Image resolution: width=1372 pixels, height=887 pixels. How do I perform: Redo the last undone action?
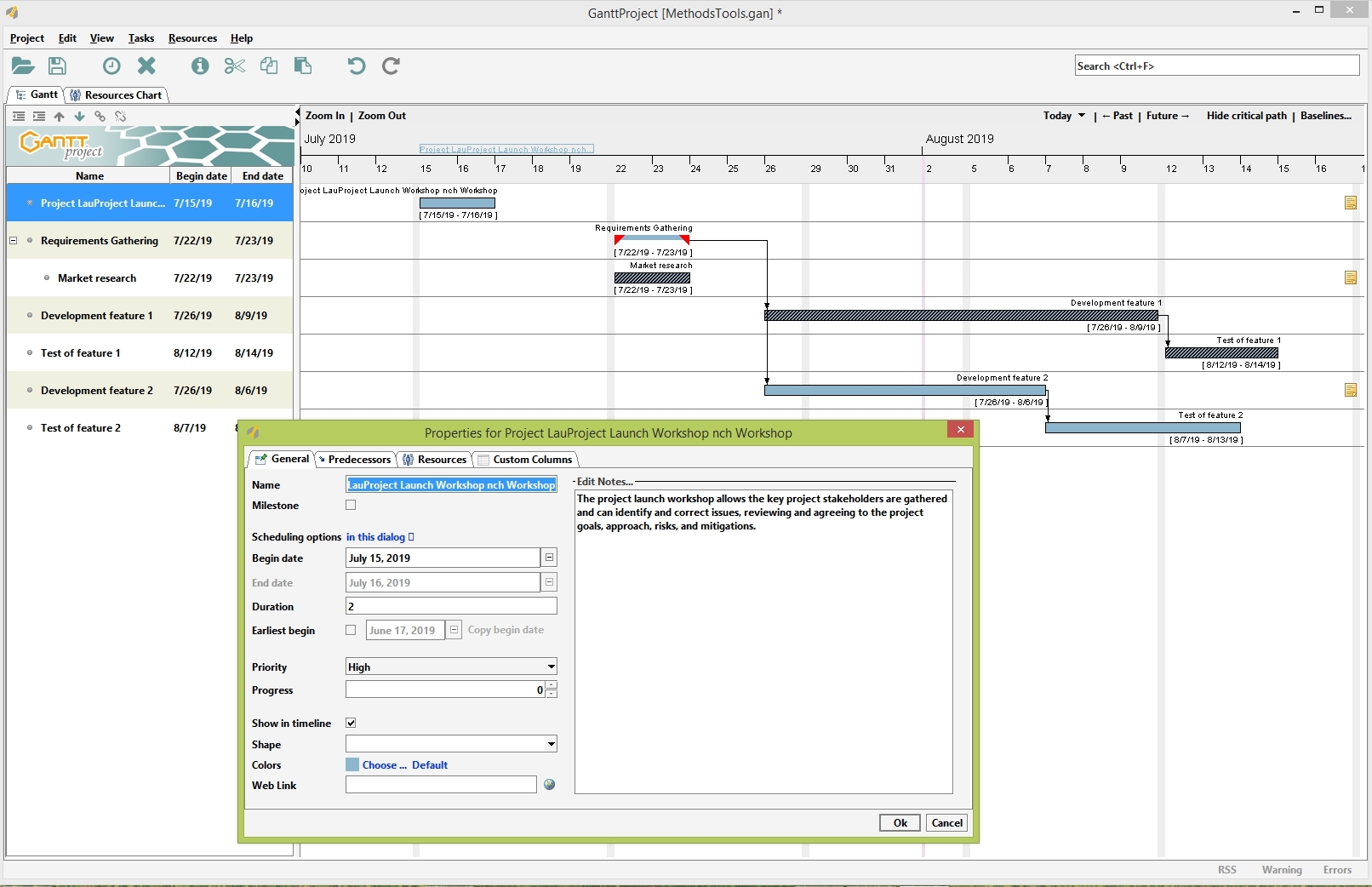(391, 66)
